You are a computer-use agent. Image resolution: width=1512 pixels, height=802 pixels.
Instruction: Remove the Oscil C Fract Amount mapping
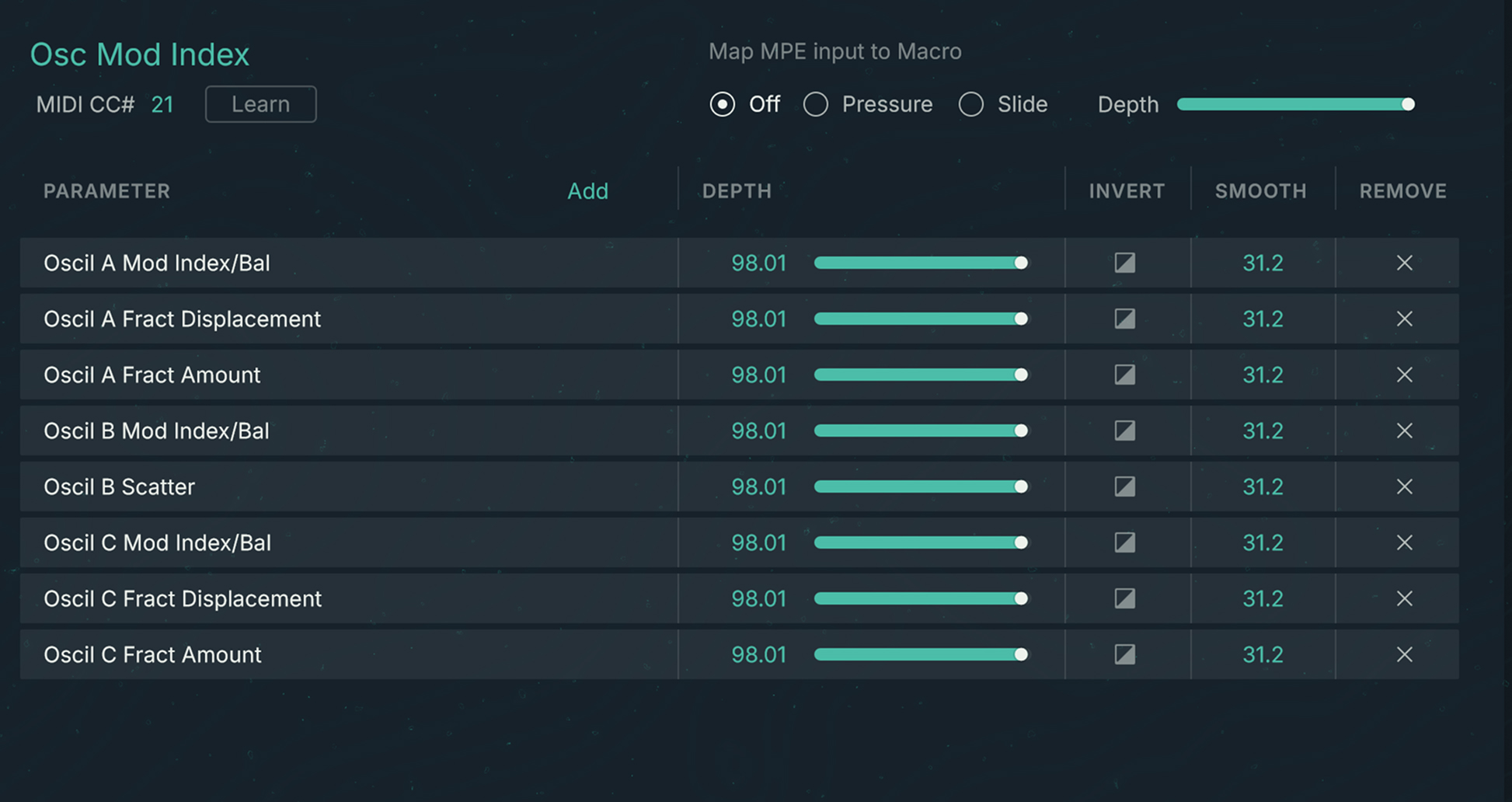[1404, 654]
